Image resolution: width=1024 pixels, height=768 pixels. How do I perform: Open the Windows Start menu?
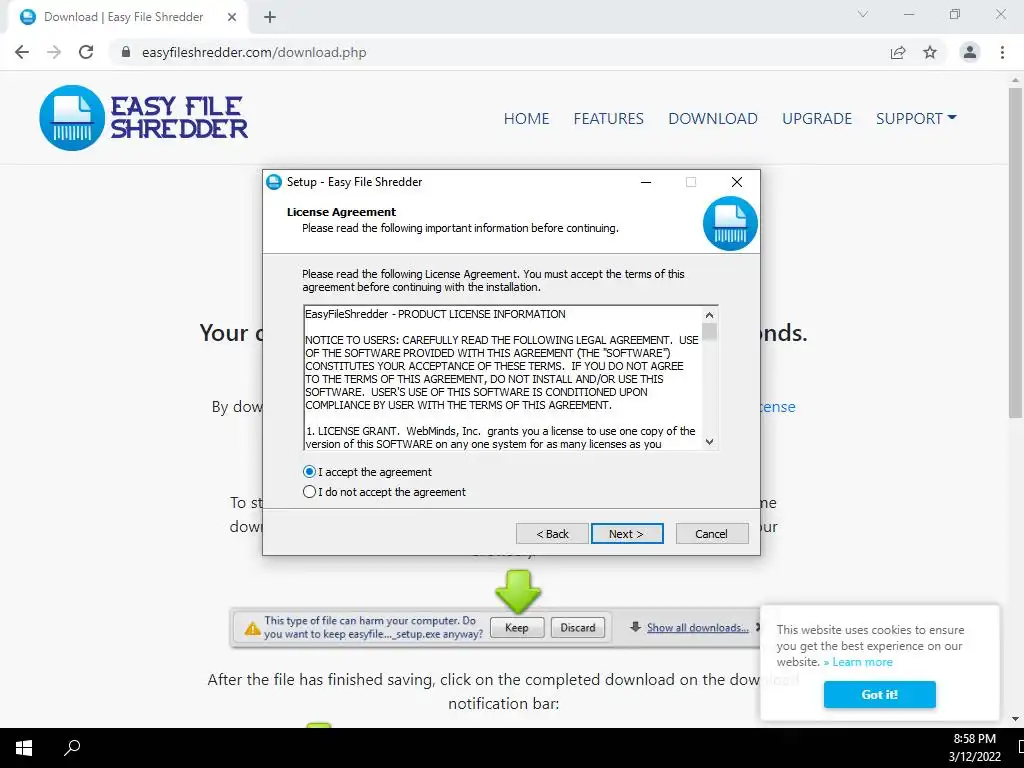(24, 748)
